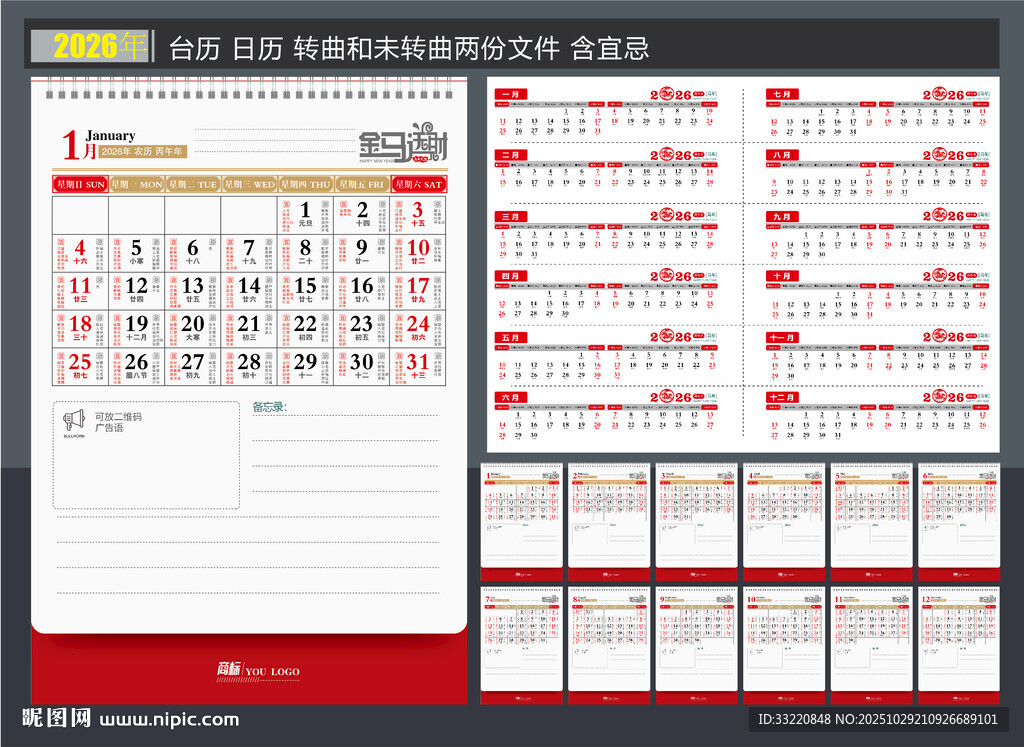Screen dimensions: 1024x747
Task: Select the 星期六 SAT column header
Action: [x=418, y=184]
